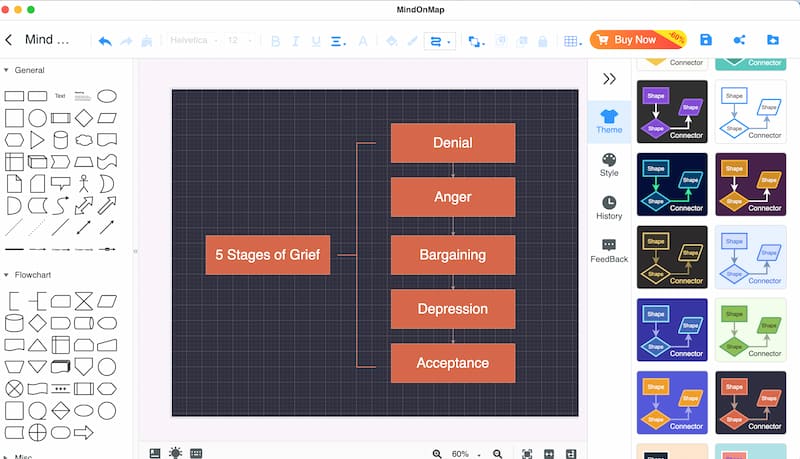Image resolution: width=800 pixels, height=459 pixels.
Task: Underline the selected text
Action: (316, 41)
